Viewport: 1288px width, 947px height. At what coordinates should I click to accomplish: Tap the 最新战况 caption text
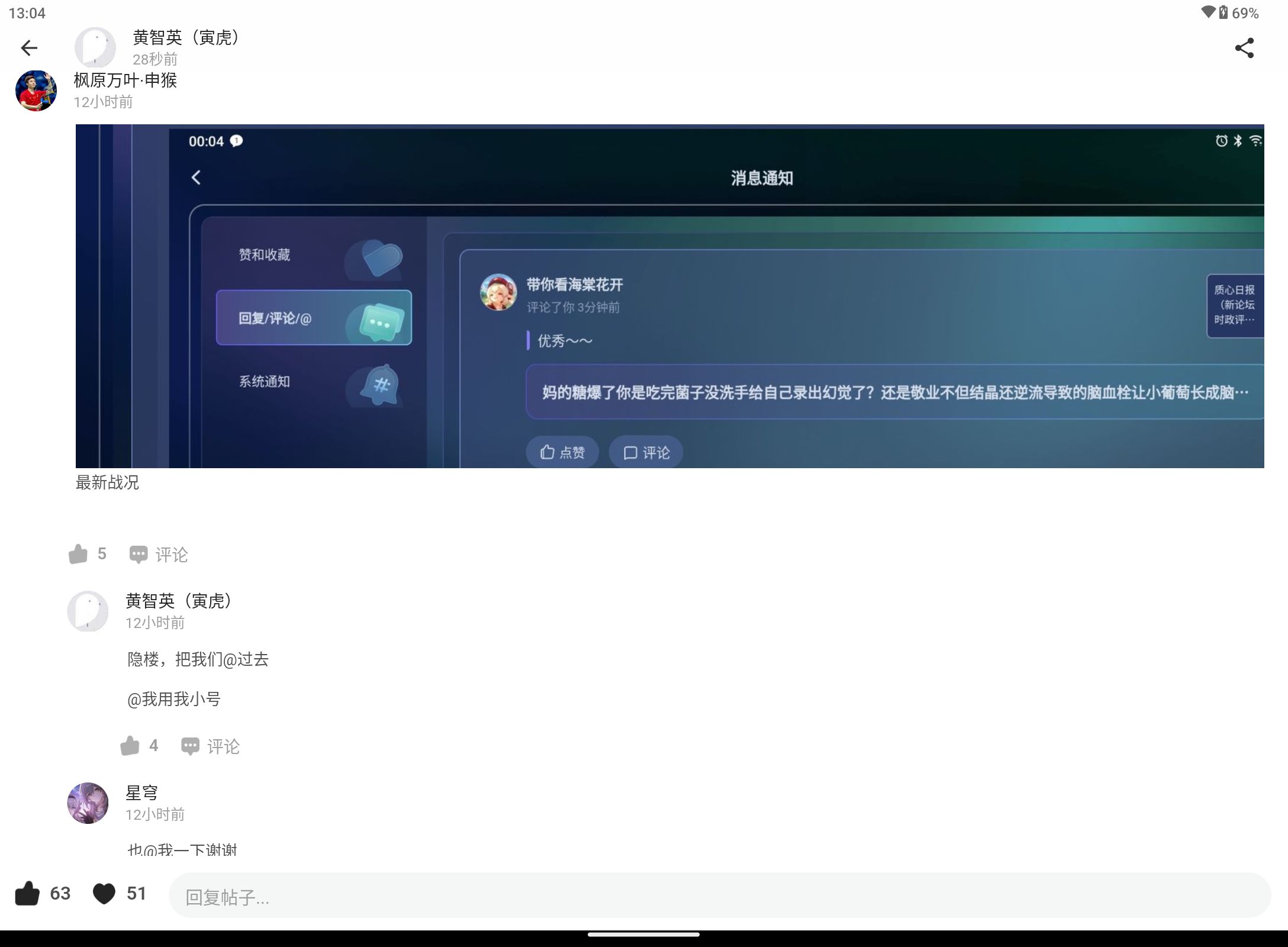click(107, 482)
